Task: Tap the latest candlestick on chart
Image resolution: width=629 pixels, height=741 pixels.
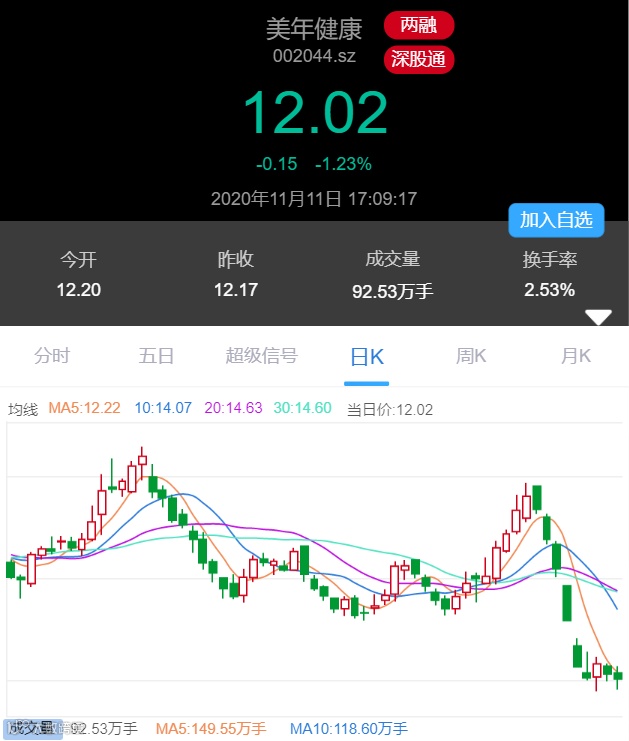Action: pyautogui.click(x=618, y=677)
